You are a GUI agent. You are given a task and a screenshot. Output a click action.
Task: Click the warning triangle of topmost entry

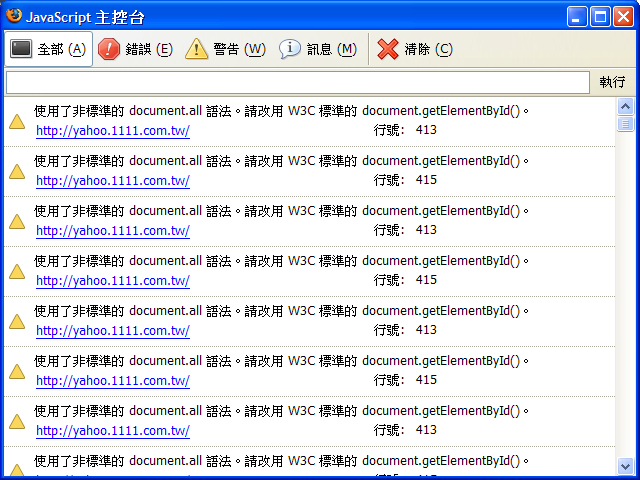click(x=17, y=122)
